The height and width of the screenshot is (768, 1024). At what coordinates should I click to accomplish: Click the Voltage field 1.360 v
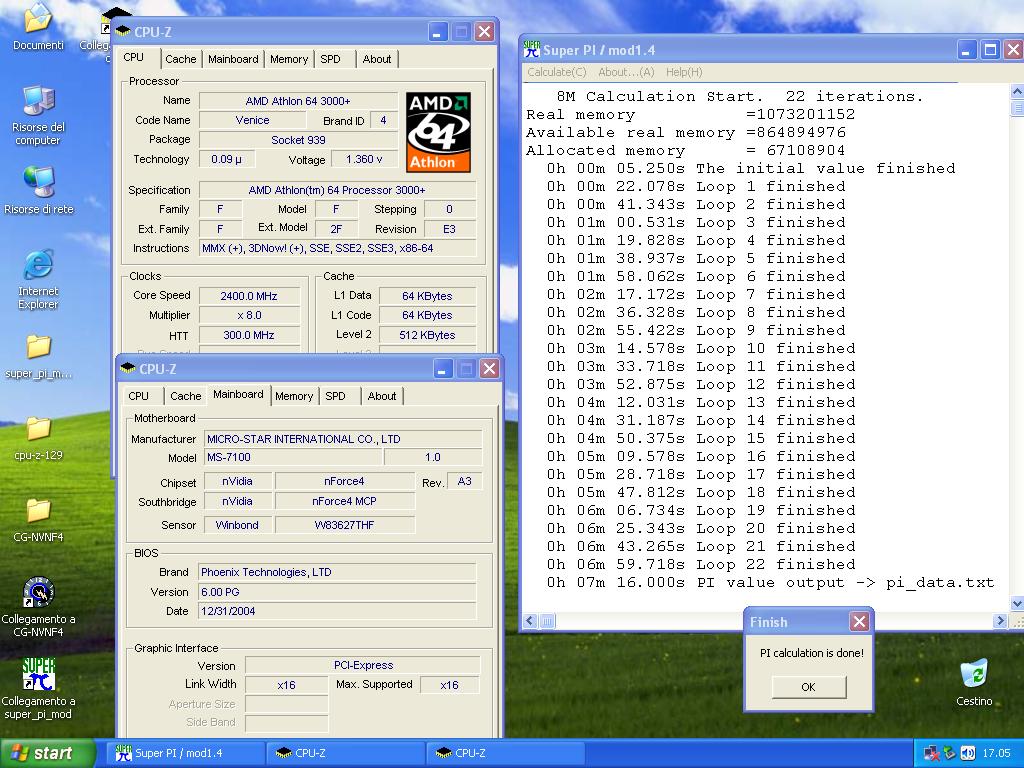[364, 159]
